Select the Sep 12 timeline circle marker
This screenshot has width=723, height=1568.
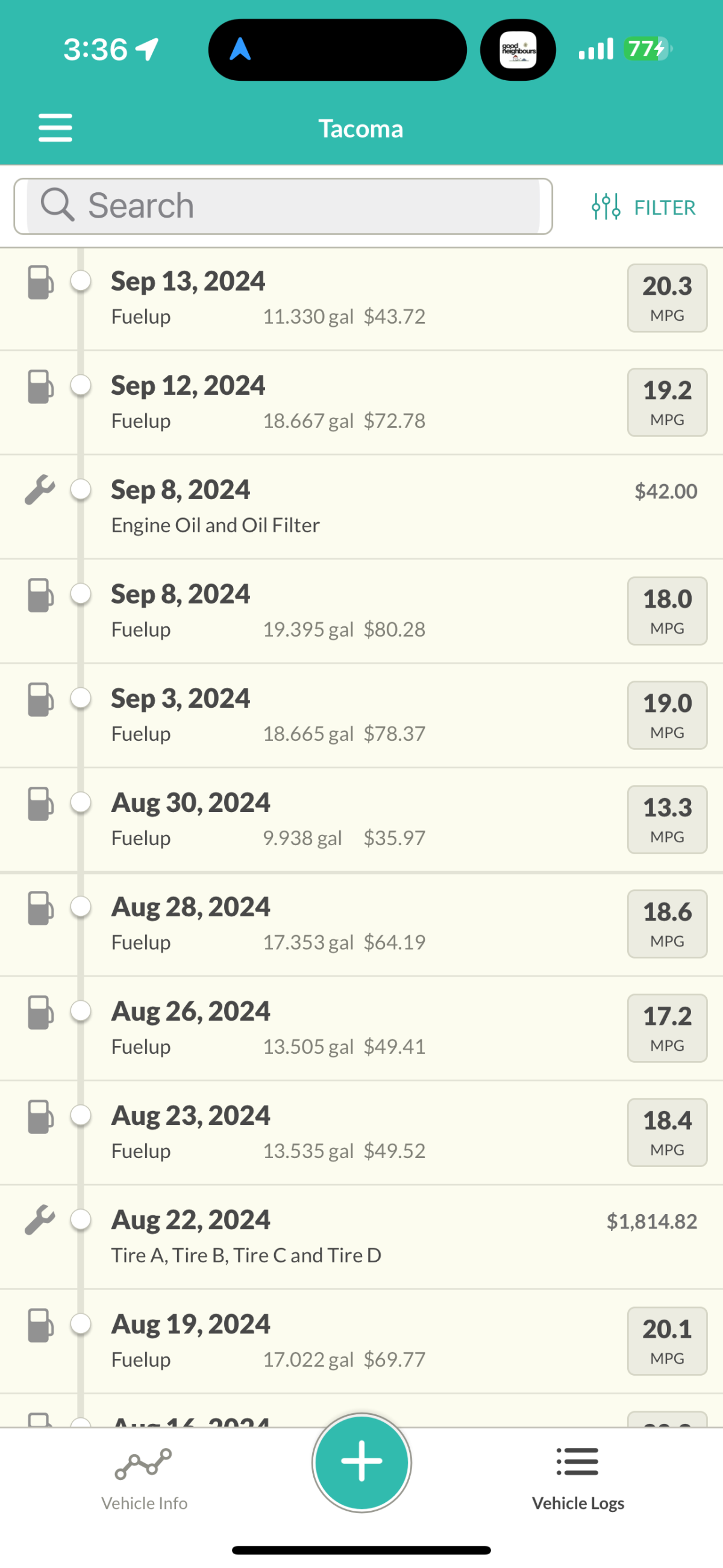[x=81, y=385]
